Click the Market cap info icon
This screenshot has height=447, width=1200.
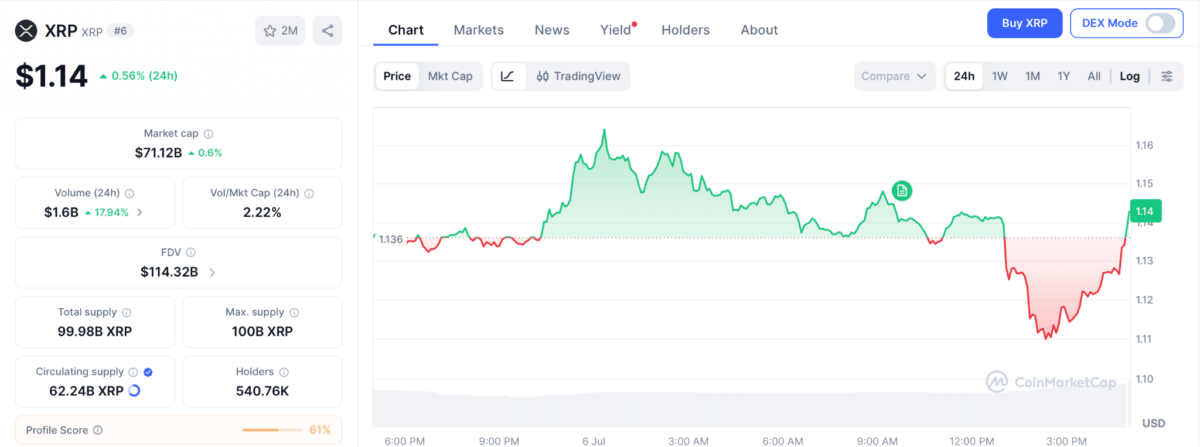pos(208,133)
